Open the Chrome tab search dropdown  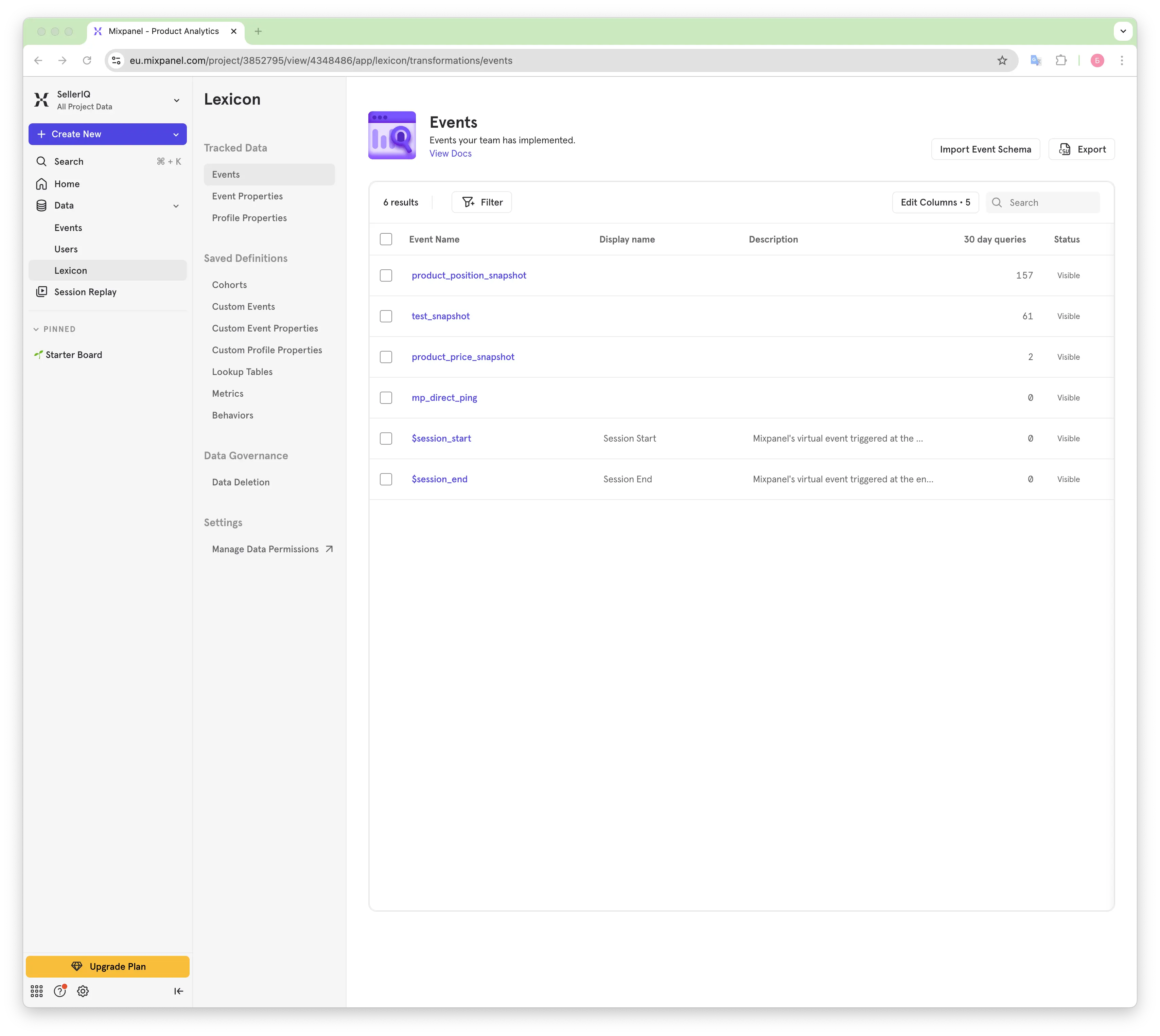(1122, 31)
